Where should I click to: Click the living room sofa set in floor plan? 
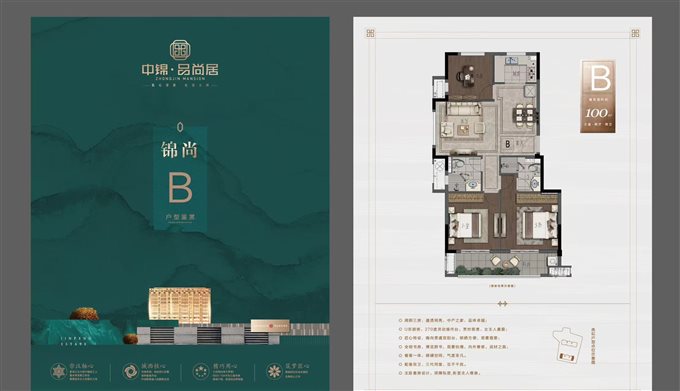click(x=464, y=121)
